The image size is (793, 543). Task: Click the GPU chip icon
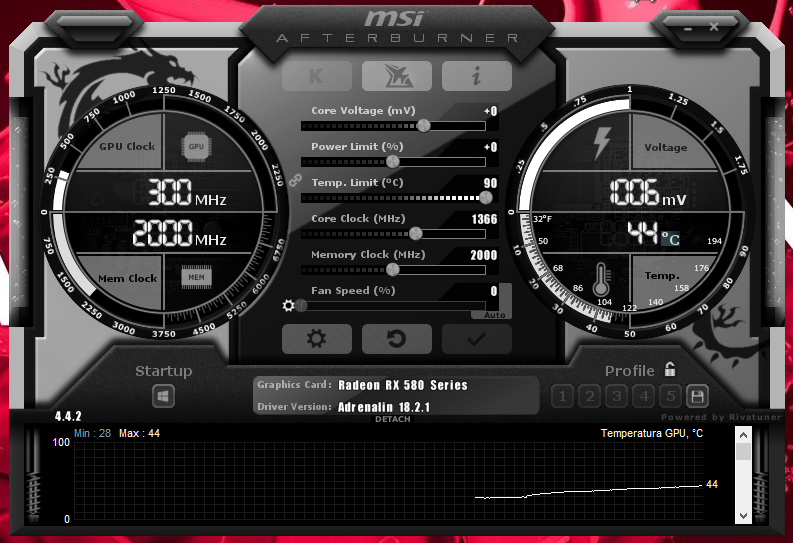[196, 147]
